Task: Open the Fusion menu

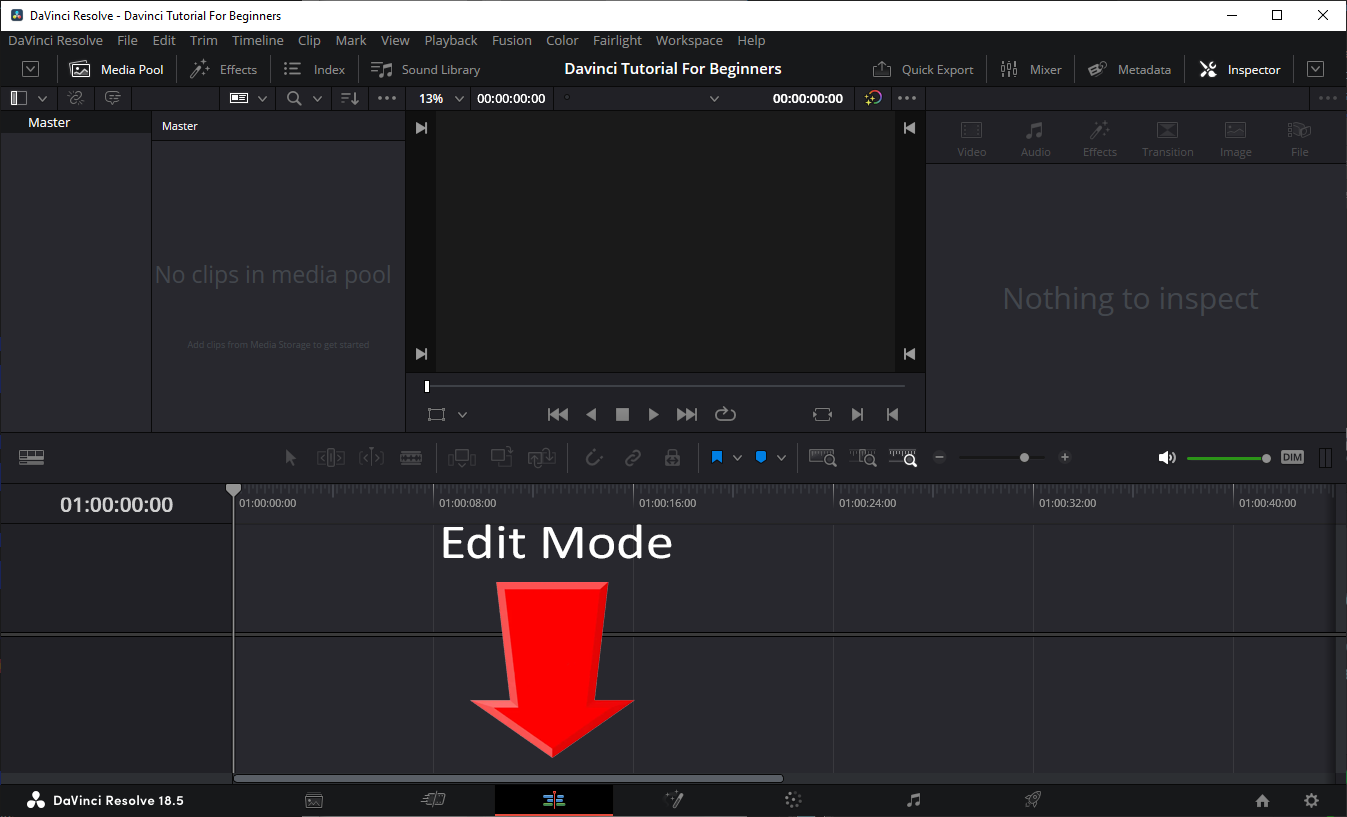Action: [x=512, y=40]
